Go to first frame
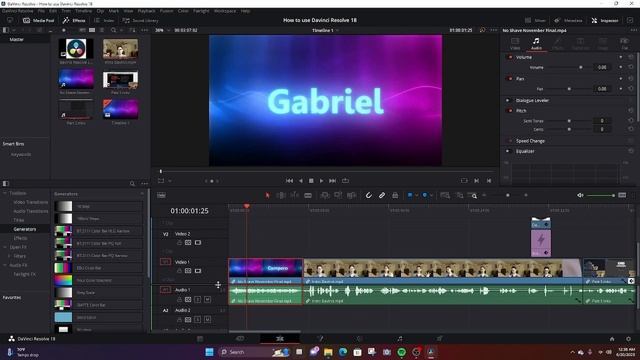640x360 pixels. tap(289, 180)
